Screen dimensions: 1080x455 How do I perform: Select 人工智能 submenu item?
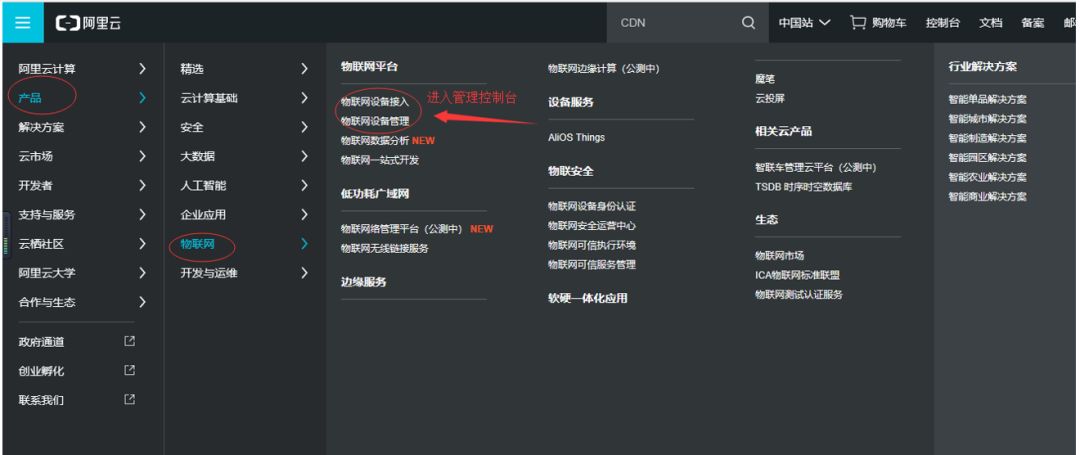click(x=203, y=185)
